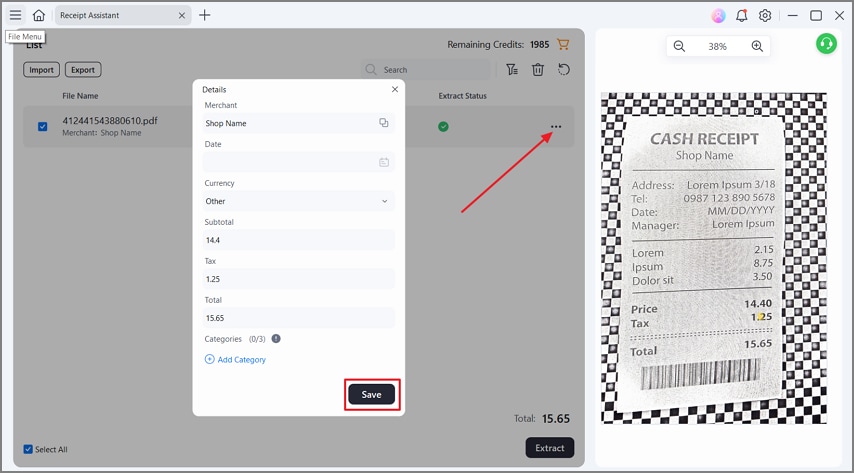The image size is (854, 473).
Task: Click the 'Merchant: Shop Name' row subtitle
Action: [x=102, y=133]
